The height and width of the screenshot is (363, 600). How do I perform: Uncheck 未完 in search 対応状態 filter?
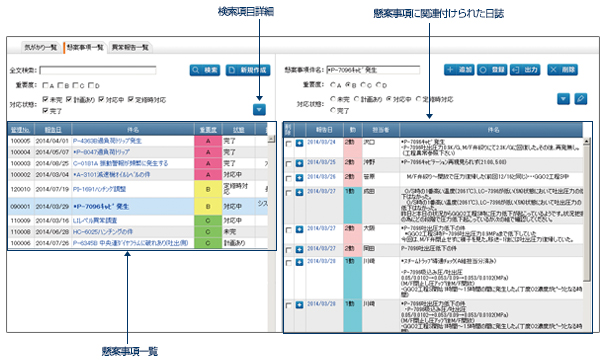[45, 99]
